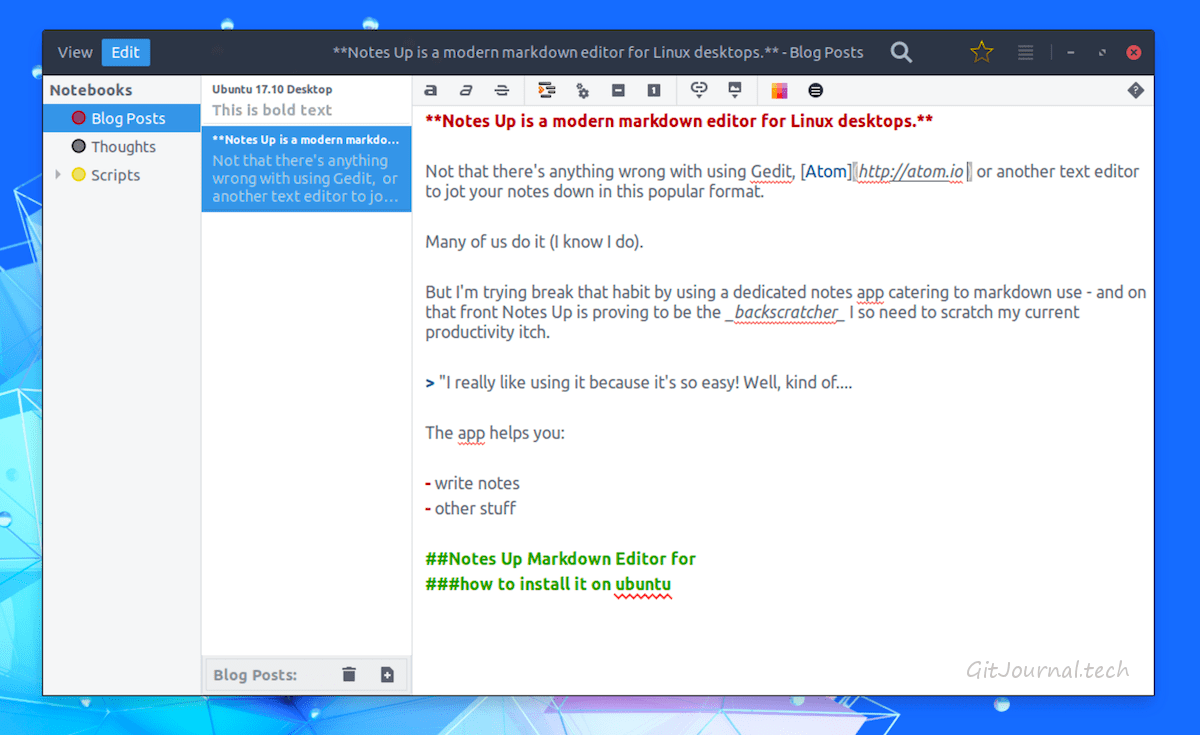Image resolution: width=1200 pixels, height=735 pixels.
Task: Click the 'This is bold text' note preview
Action: [x=272, y=110]
